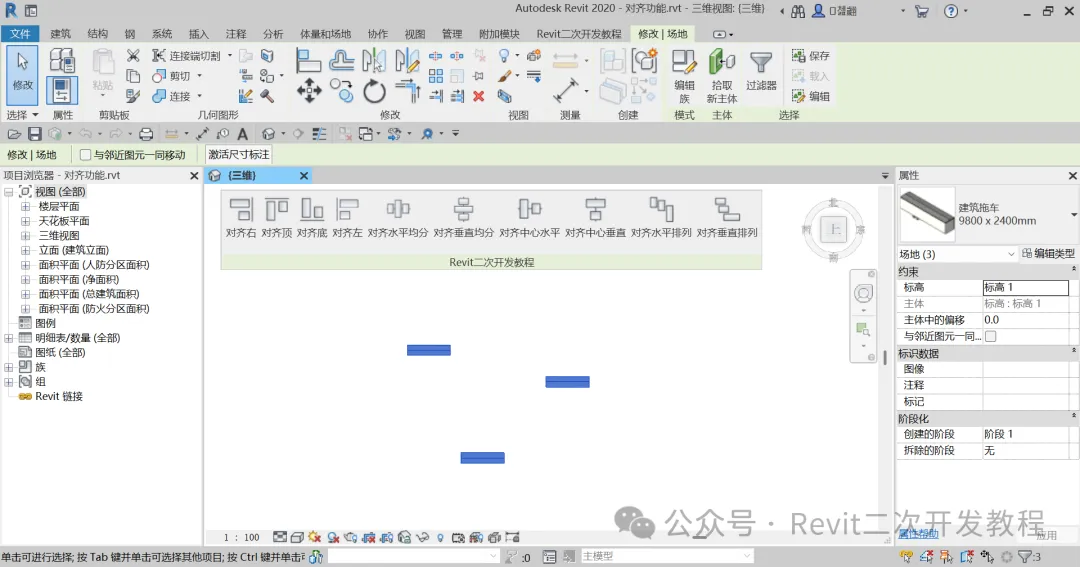Click the red Delete X icon
Image resolution: width=1080 pixels, height=567 pixels.
point(479,96)
